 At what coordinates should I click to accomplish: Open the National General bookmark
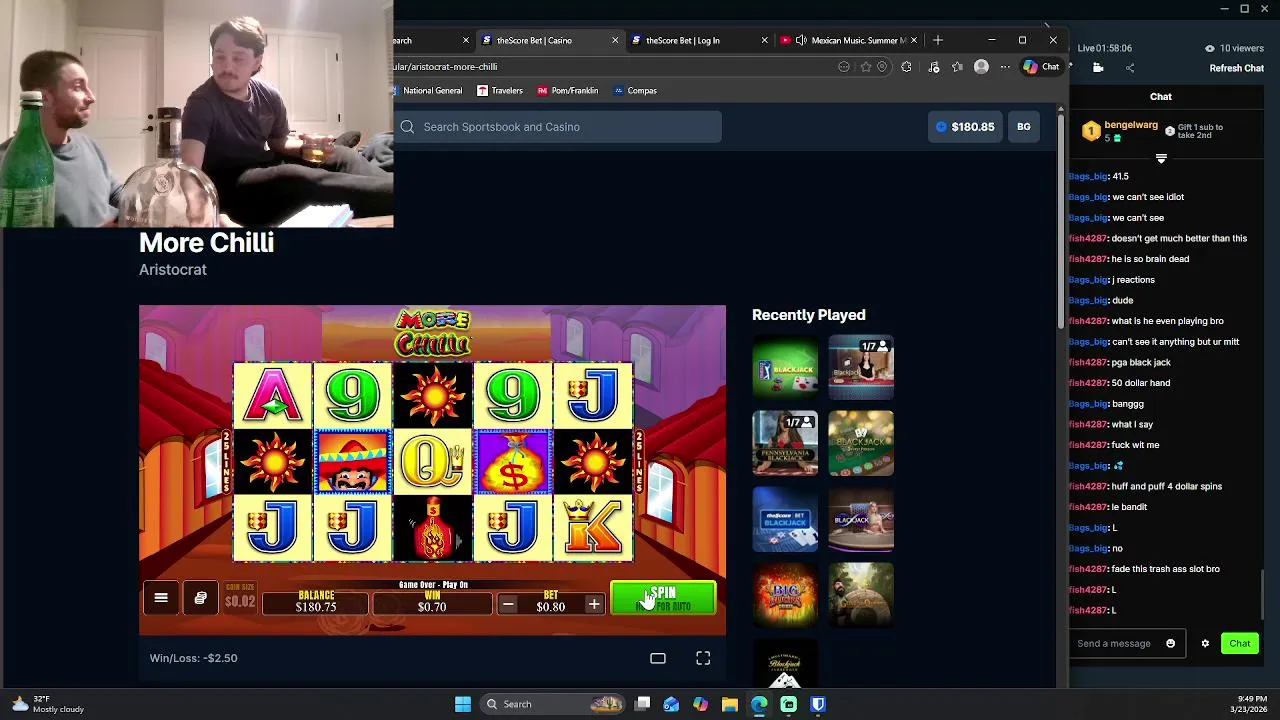[x=427, y=90]
